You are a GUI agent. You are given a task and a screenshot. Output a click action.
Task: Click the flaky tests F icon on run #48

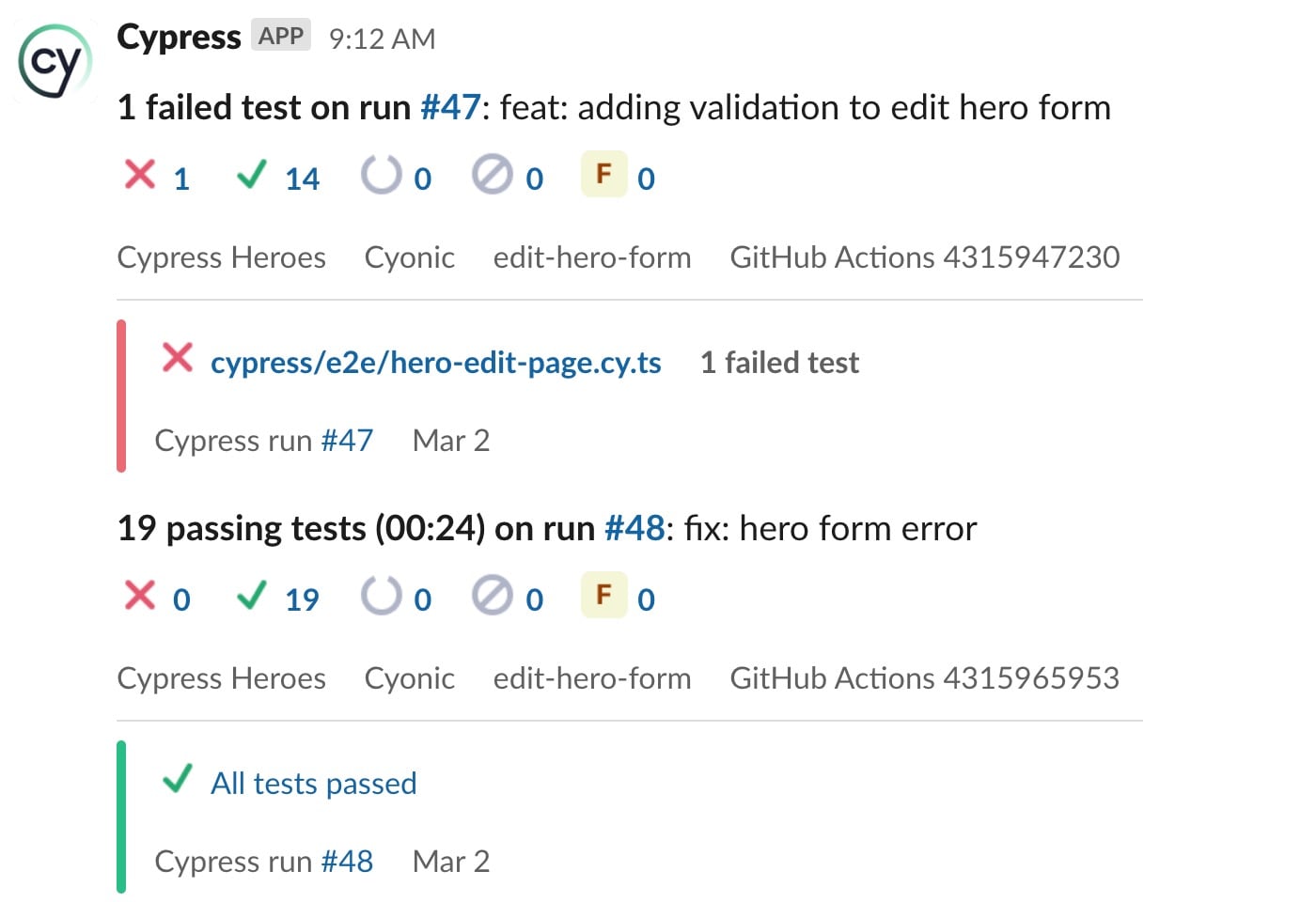point(603,595)
